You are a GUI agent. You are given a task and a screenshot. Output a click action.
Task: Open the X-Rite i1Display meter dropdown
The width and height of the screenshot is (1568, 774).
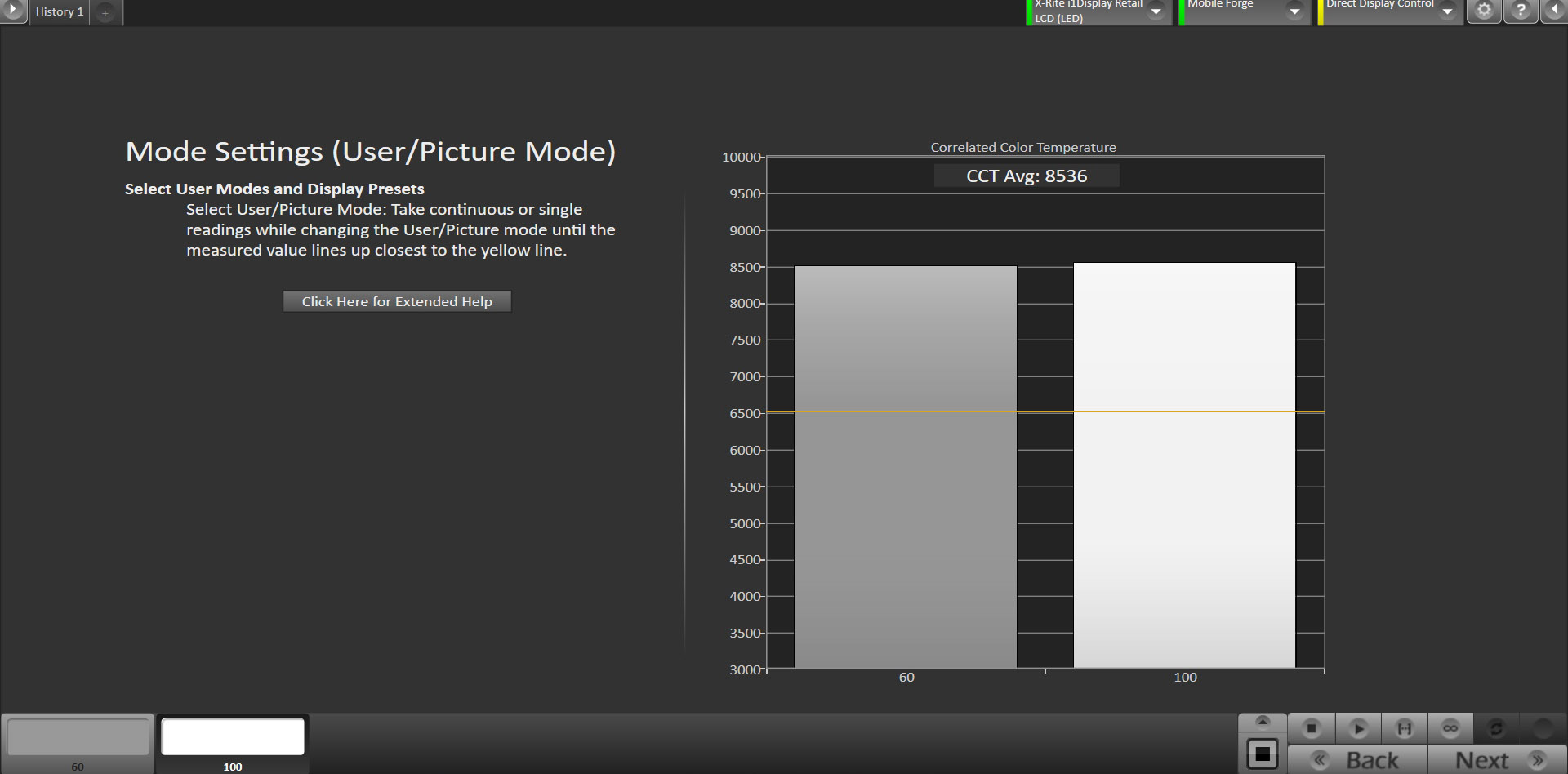[x=1156, y=11]
